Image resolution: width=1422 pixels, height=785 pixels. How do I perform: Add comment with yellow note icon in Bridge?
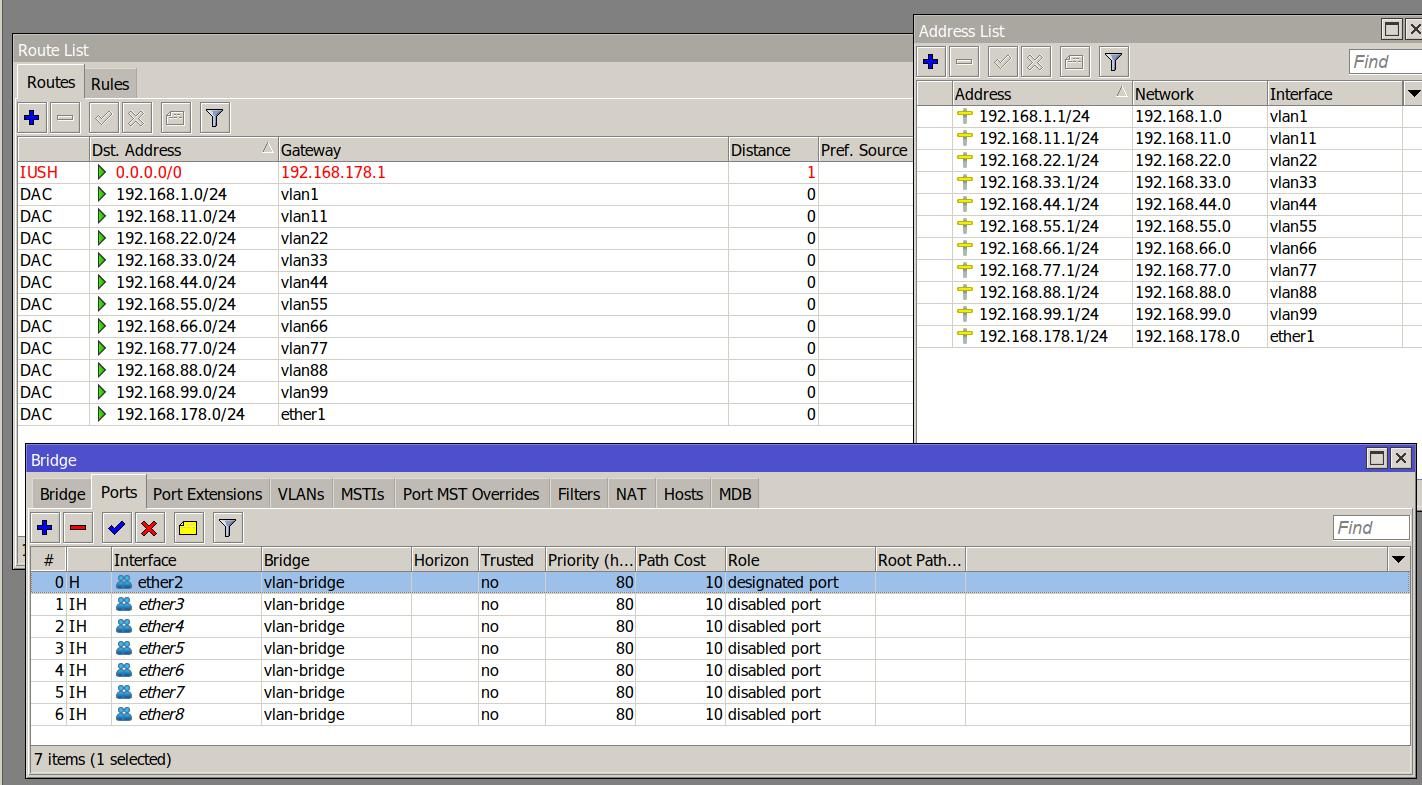tap(188, 528)
